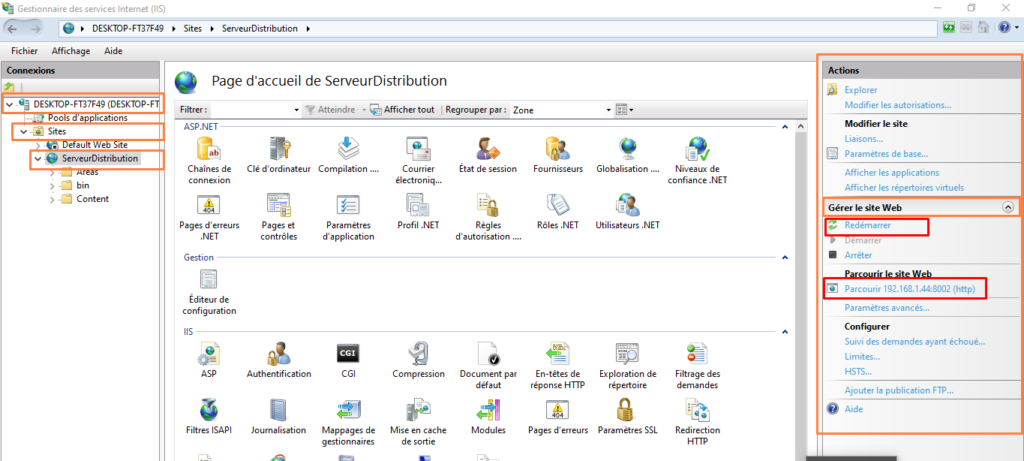Viewport: 1024px width, 461px height.
Task: Open the Rôles .NET icon
Action: tap(557, 205)
